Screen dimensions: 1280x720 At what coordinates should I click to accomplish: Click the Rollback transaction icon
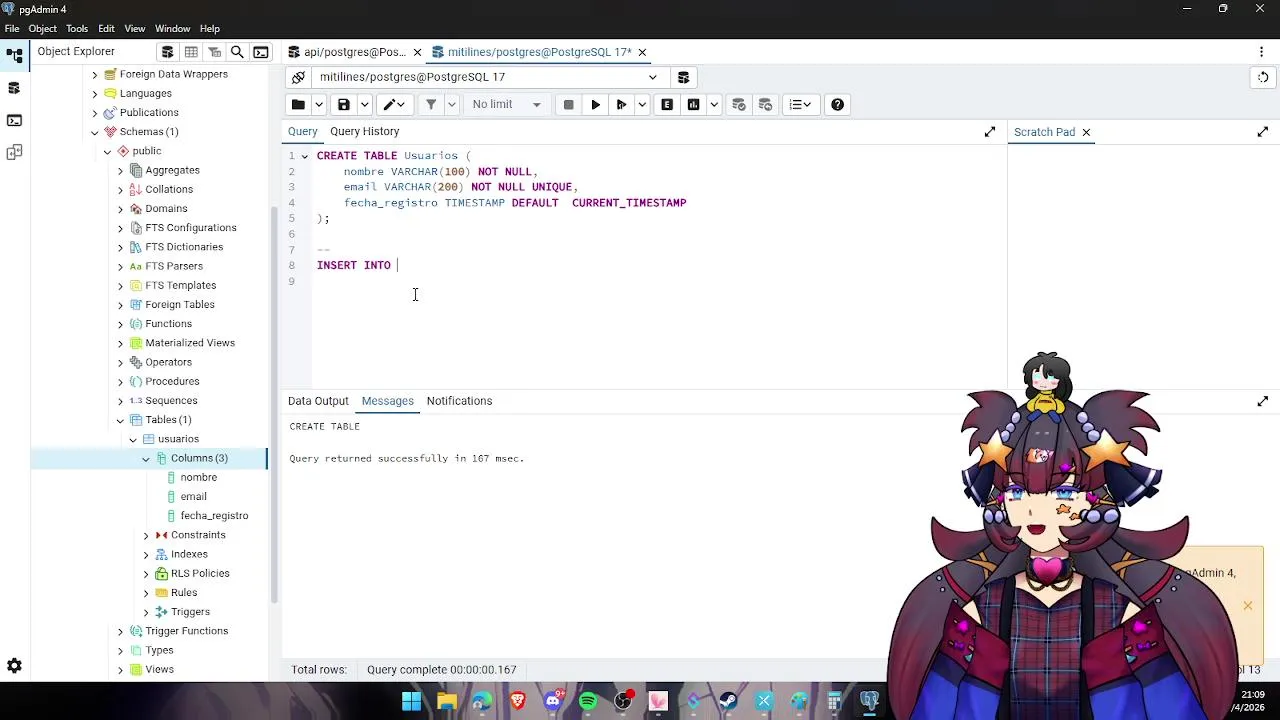(x=765, y=105)
